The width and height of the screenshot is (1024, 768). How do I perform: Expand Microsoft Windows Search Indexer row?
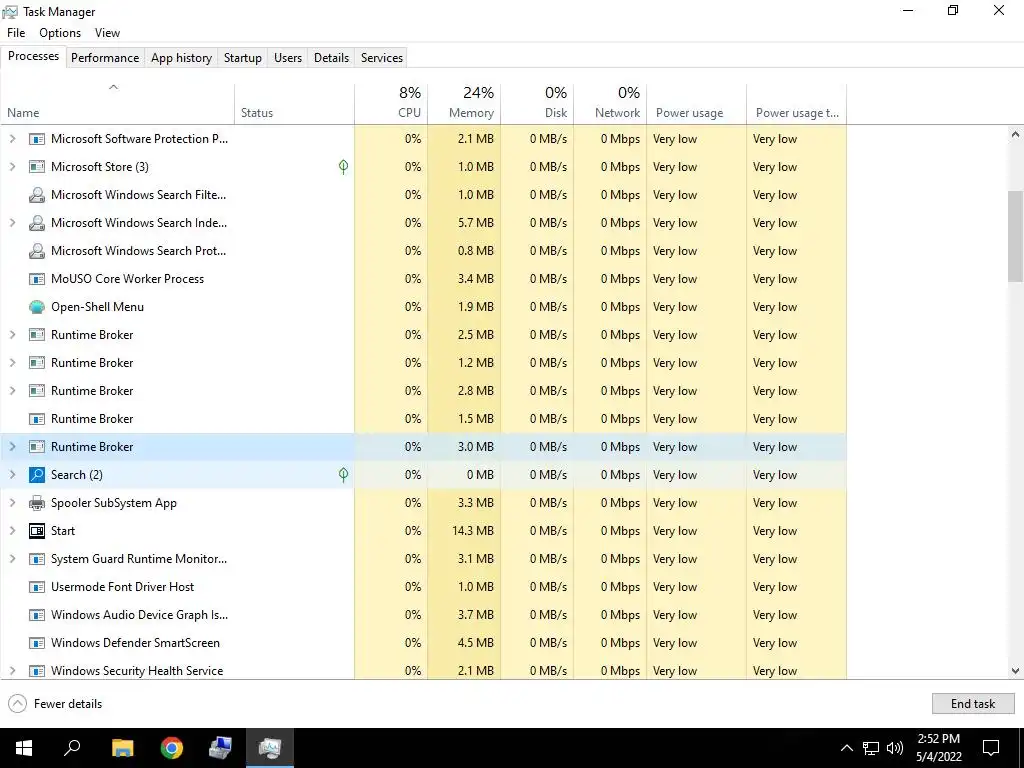pyautogui.click(x=12, y=223)
